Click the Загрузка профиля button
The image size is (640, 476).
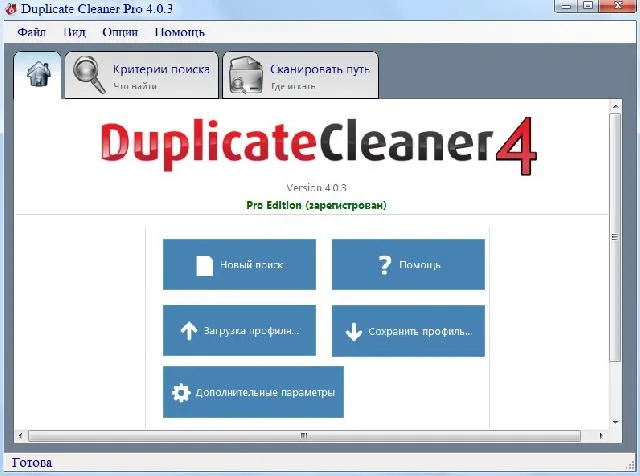point(239,330)
